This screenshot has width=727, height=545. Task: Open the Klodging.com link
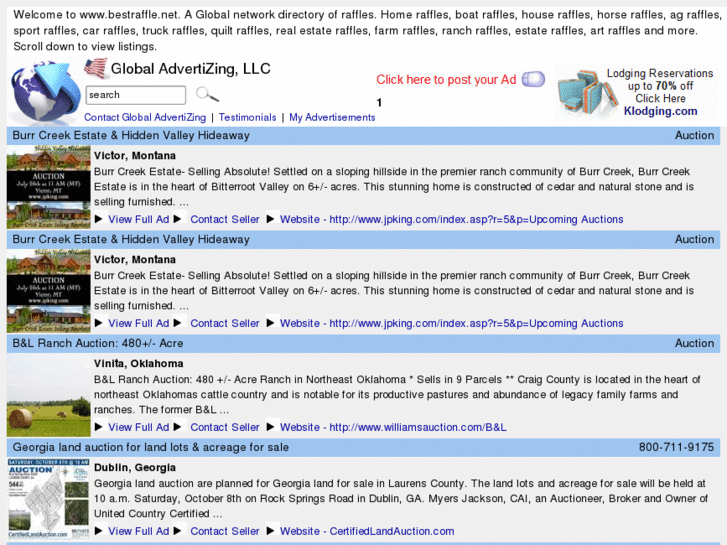pyautogui.click(x=660, y=111)
